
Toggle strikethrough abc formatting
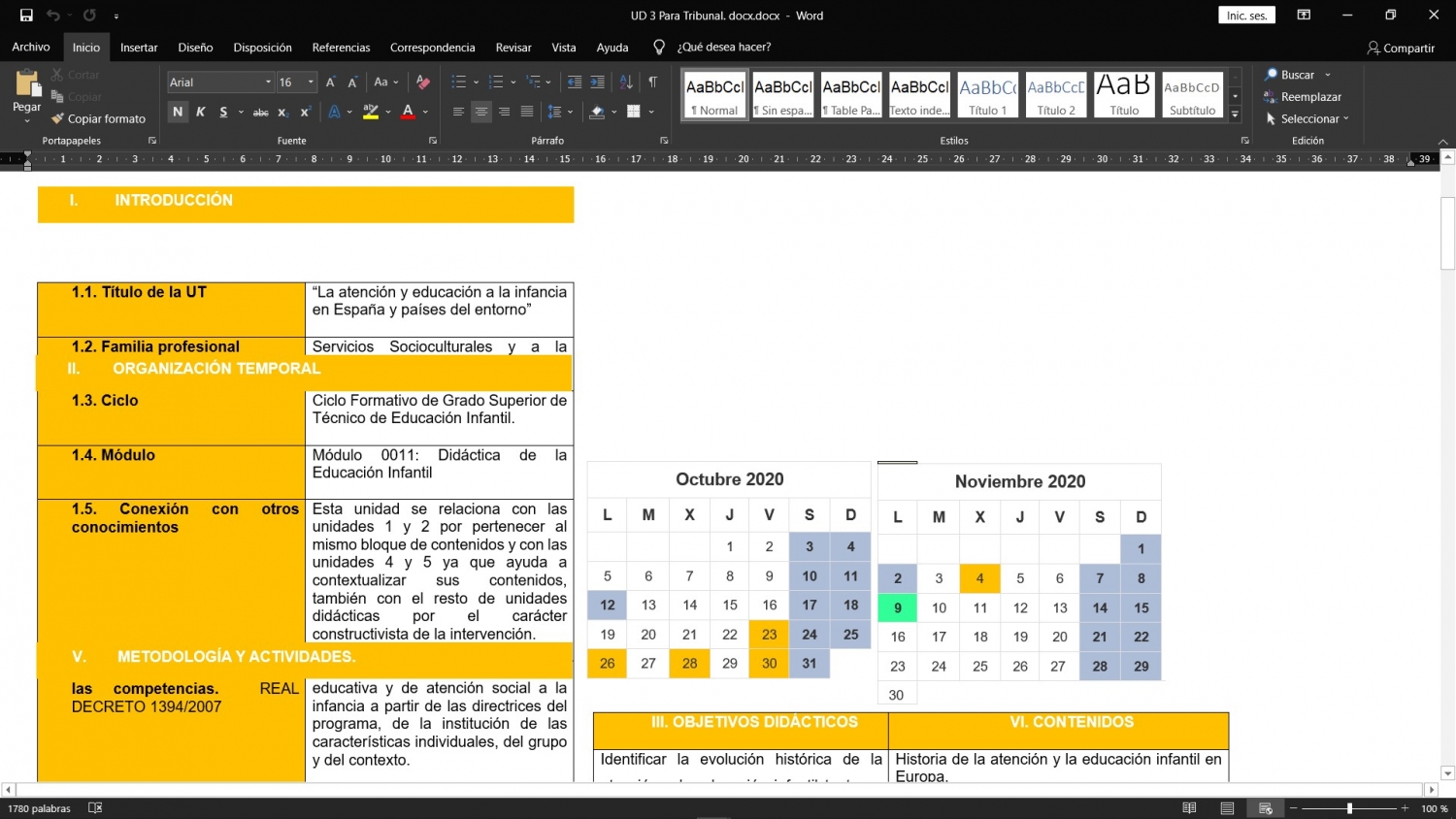tap(260, 113)
